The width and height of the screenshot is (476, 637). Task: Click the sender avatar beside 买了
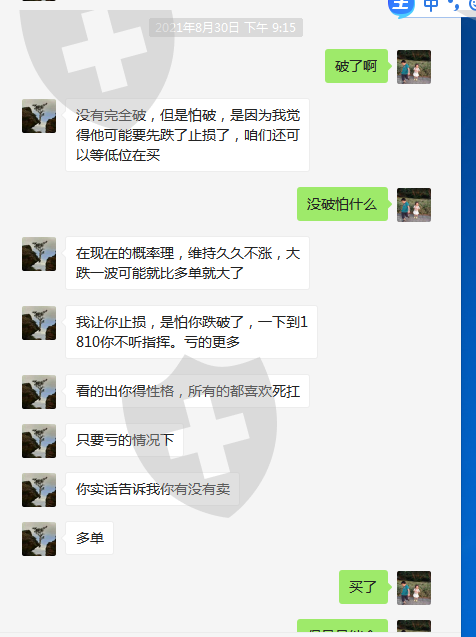(413, 588)
